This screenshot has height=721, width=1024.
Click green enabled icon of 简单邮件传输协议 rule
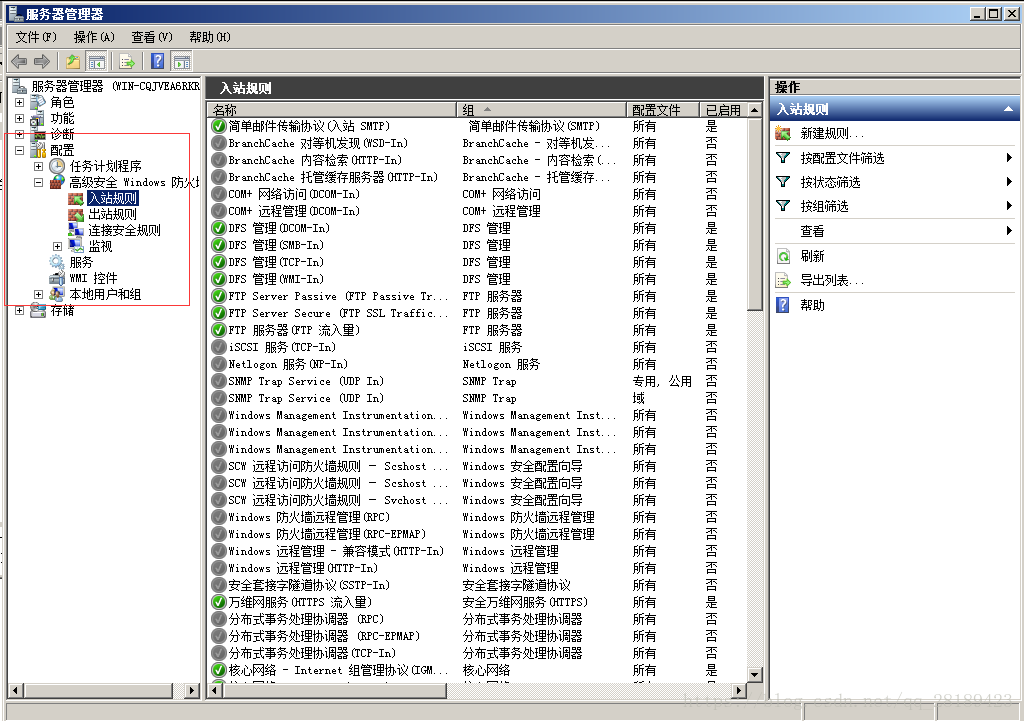coord(219,126)
